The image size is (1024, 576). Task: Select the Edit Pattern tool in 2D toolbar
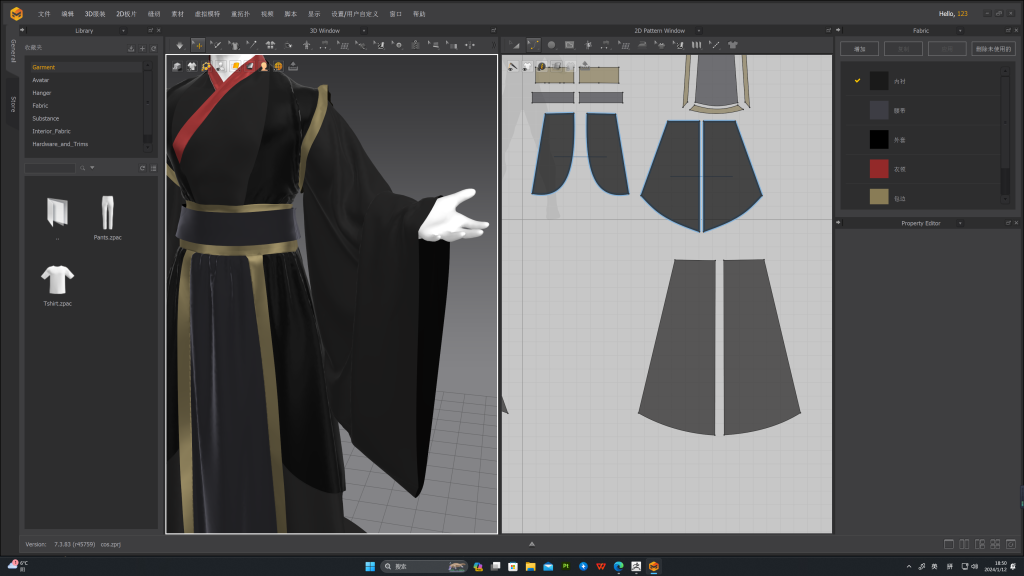pos(533,45)
